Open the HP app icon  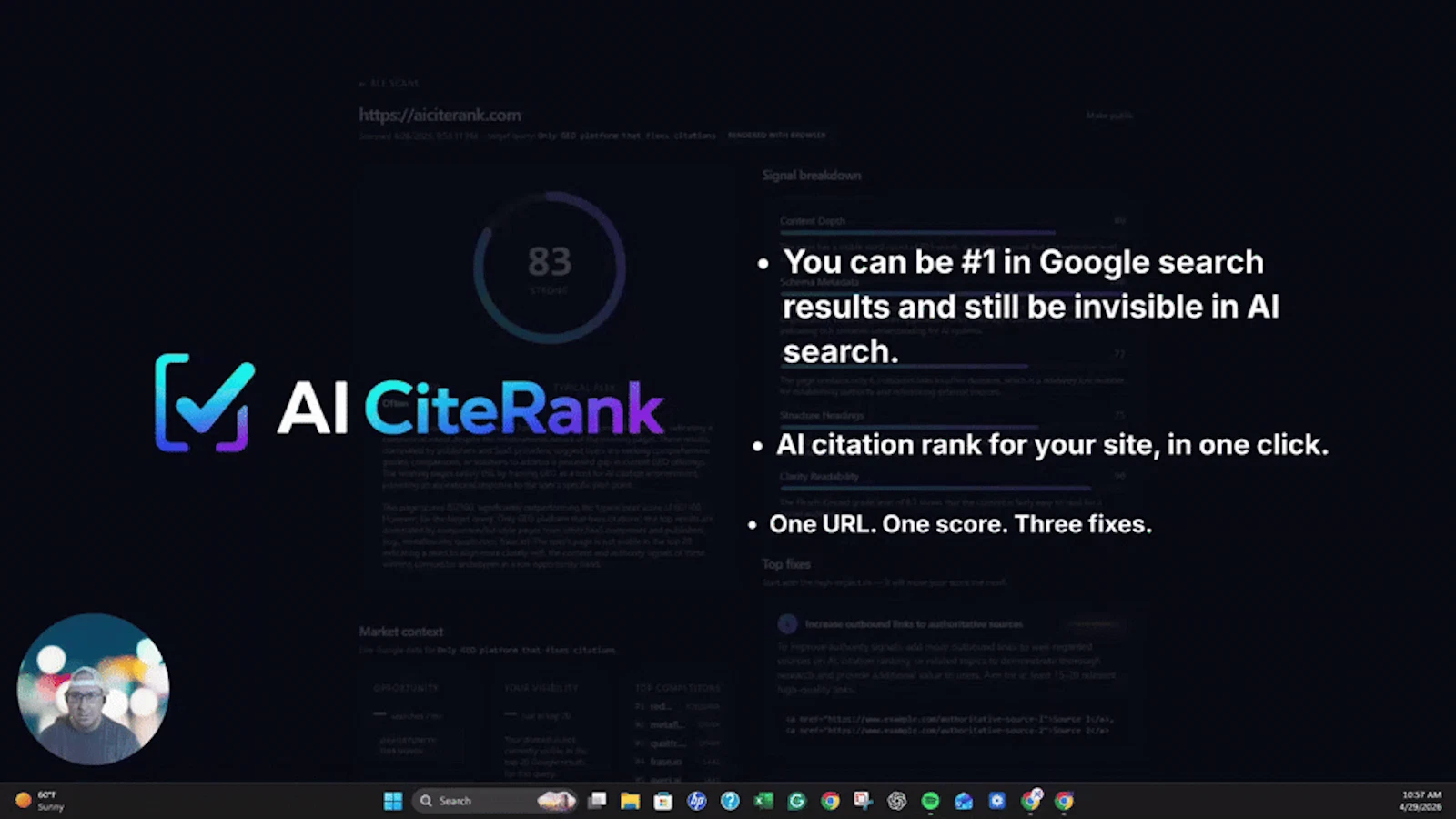coord(697,801)
